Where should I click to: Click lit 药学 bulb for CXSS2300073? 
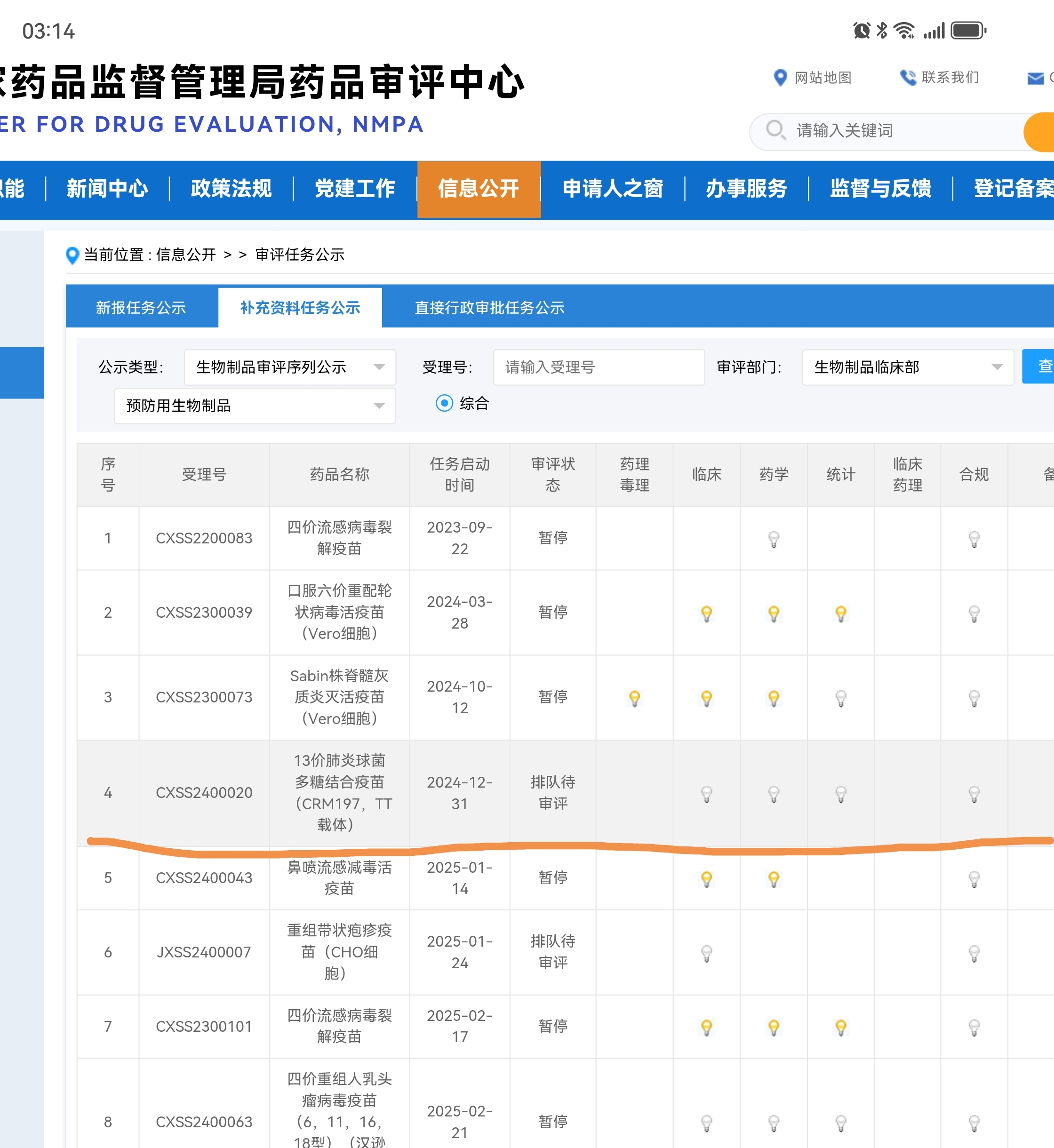click(x=774, y=698)
